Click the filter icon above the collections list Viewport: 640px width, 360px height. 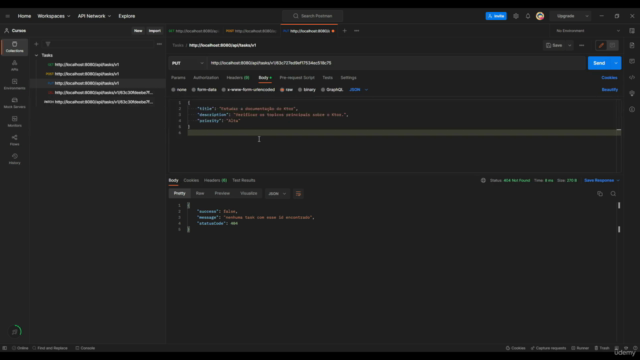48,44
